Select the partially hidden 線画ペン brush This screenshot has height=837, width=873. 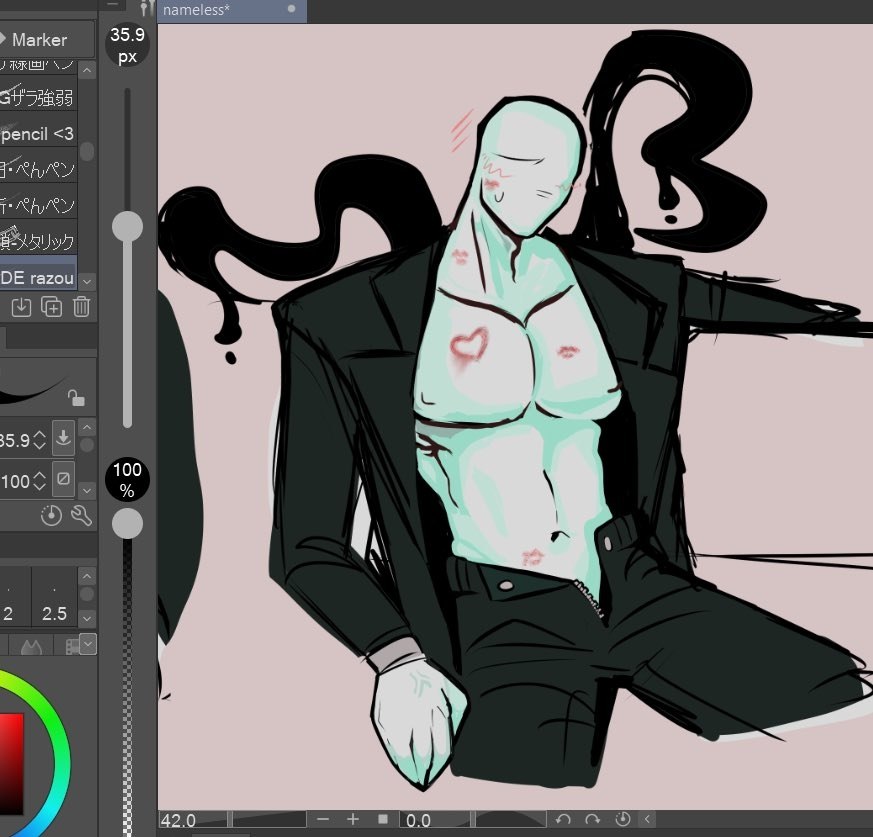38,66
